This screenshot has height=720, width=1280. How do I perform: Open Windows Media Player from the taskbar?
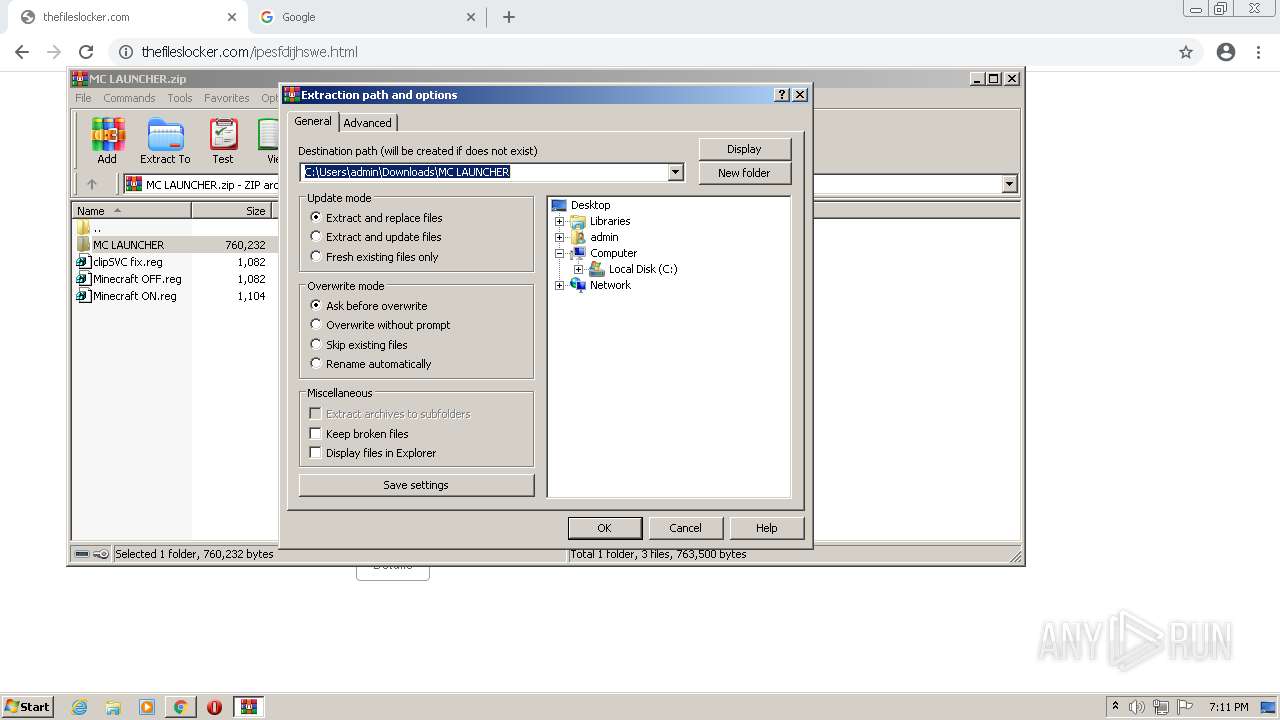[x=147, y=707]
